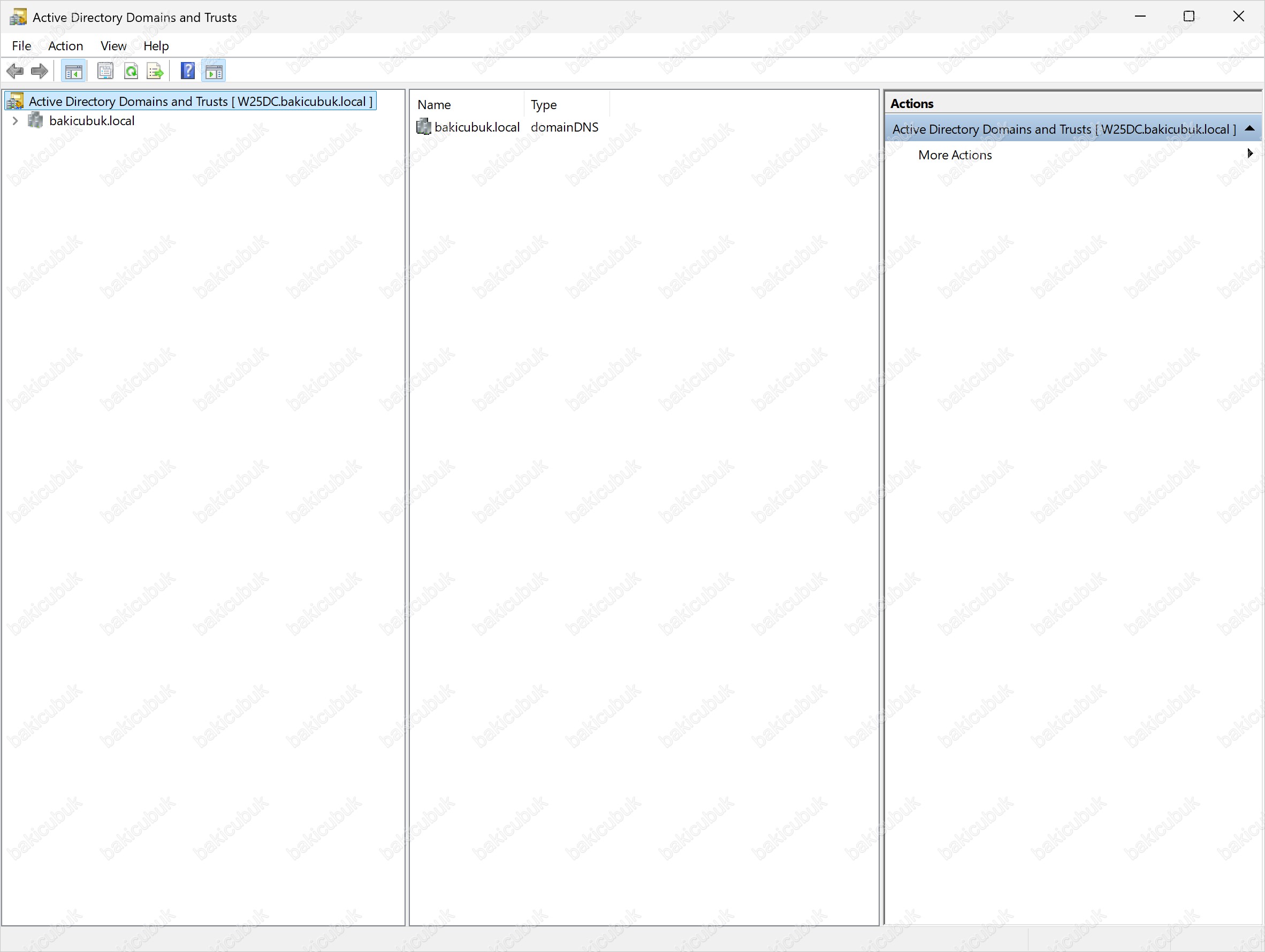The height and width of the screenshot is (952, 1265).
Task: Expand the bakicubuk.local tree node
Action: pyautogui.click(x=16, y=120)
